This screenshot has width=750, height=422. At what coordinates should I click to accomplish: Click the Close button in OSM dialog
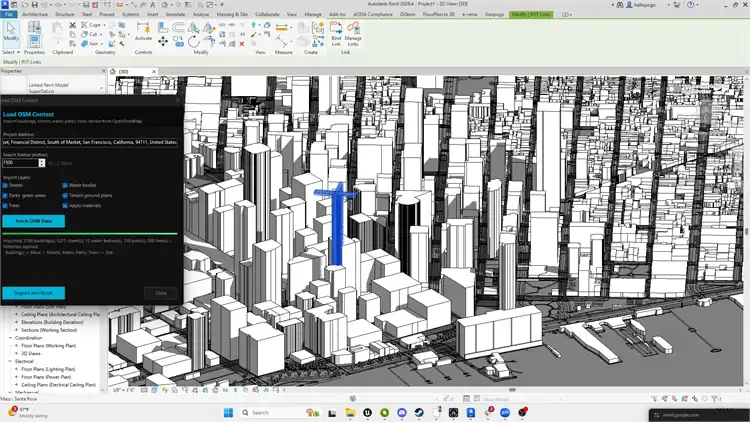pyautogui.click(x=161, y=293)
